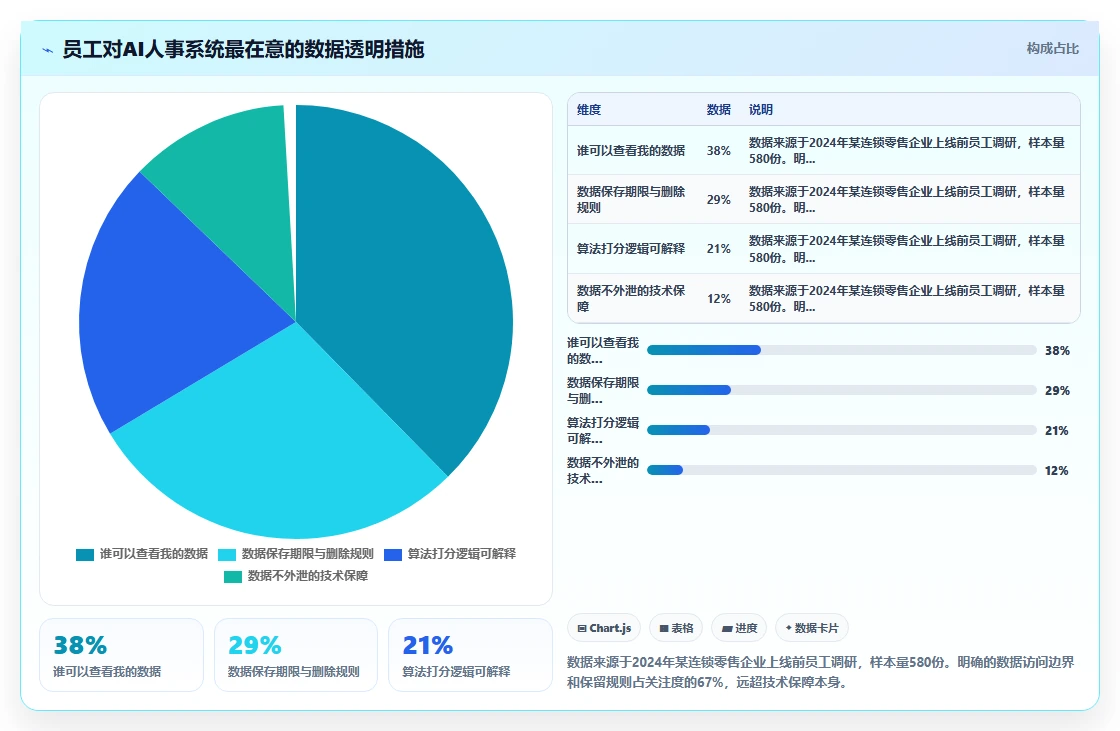Select the 表格 chip
Image resolution: width=1120 pixels, height=731 pixels.
coord(676,628)
